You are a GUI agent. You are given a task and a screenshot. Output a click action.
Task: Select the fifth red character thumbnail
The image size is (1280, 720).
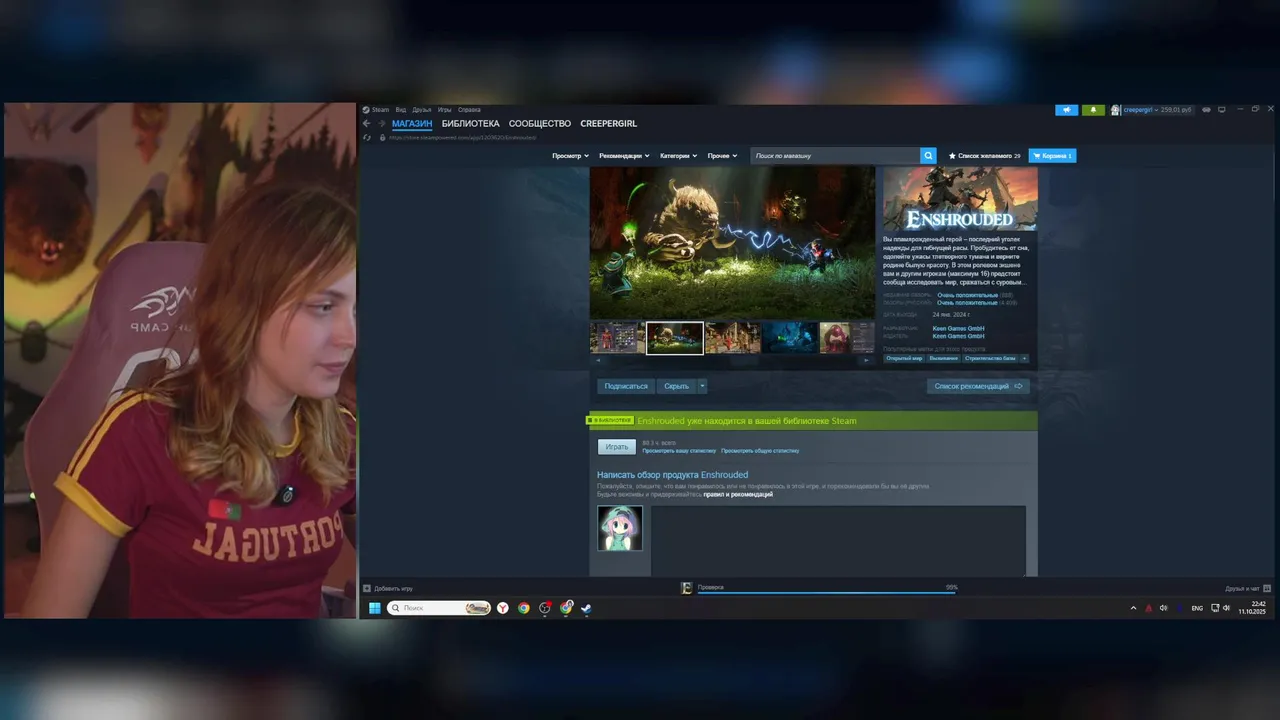pyautogui.click(x=847, y=338)
